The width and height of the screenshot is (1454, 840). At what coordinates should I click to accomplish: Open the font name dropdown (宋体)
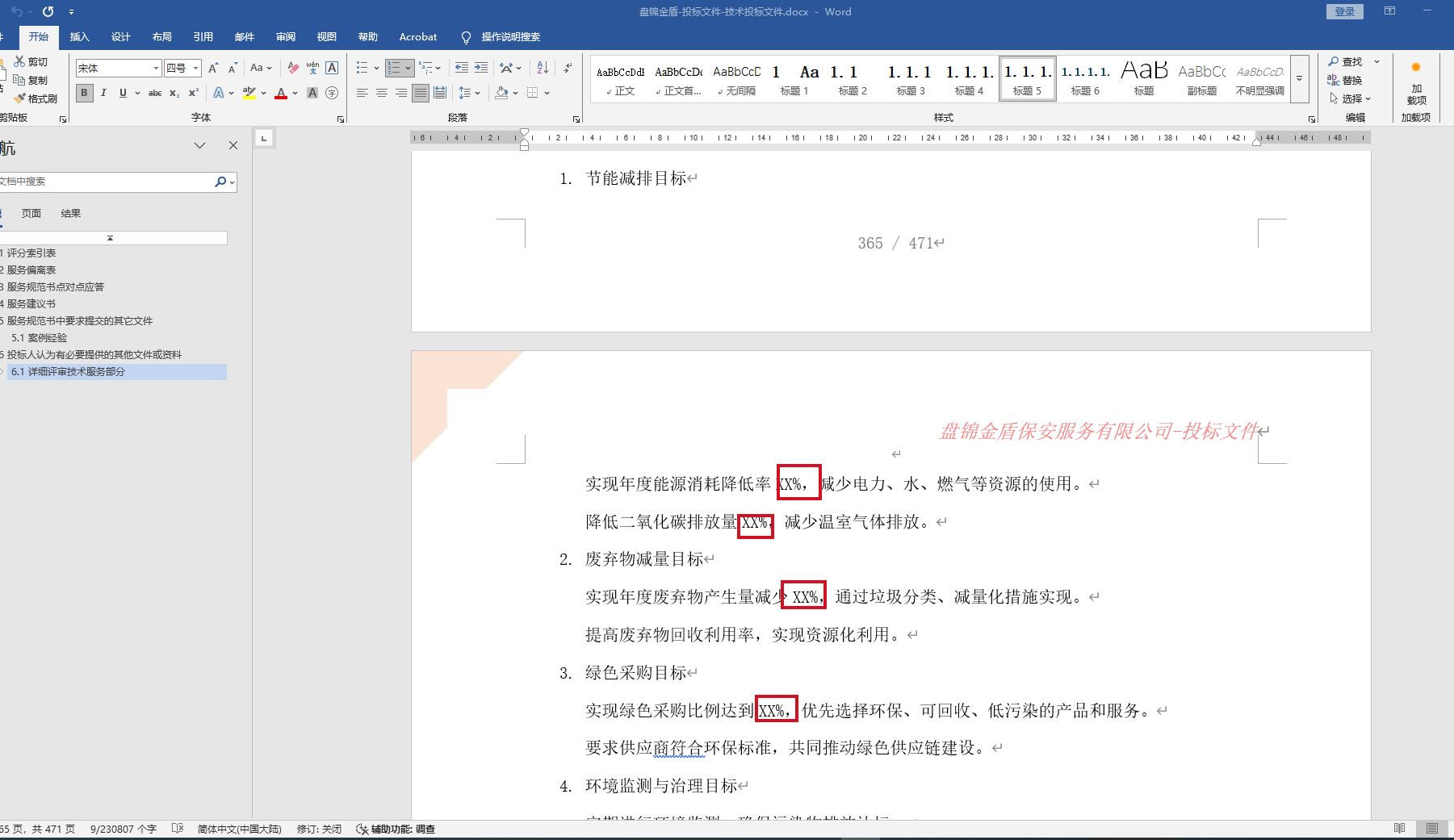(x=157, y=69)
